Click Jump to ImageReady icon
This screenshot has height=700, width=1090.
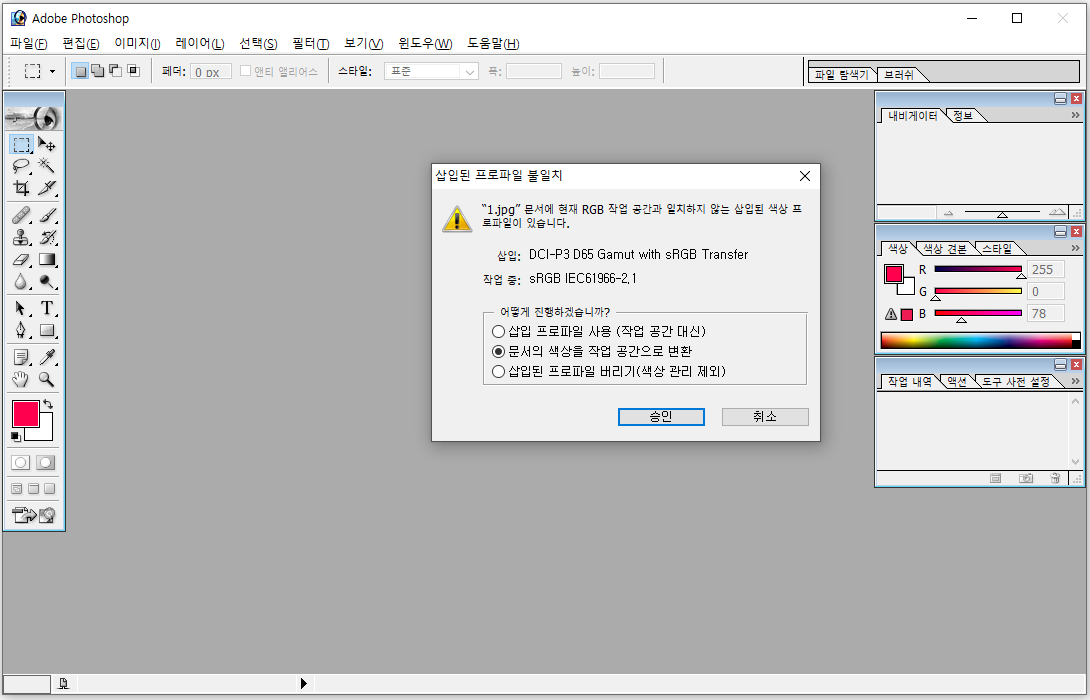tap(33, 515)
